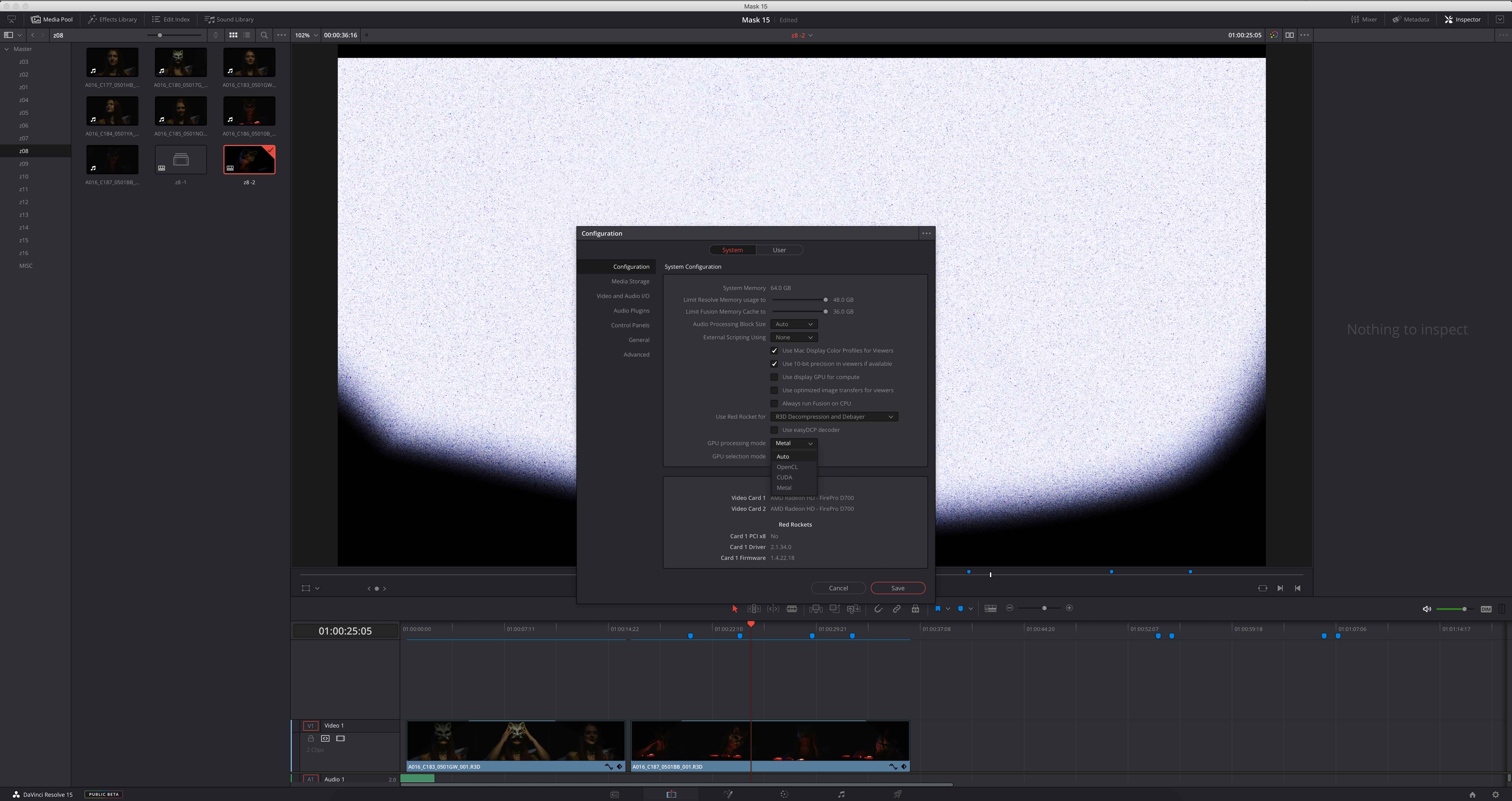The image size is (1512, 801).
Task: Switch to the Media page icon
Action: [x=614, y=795]
